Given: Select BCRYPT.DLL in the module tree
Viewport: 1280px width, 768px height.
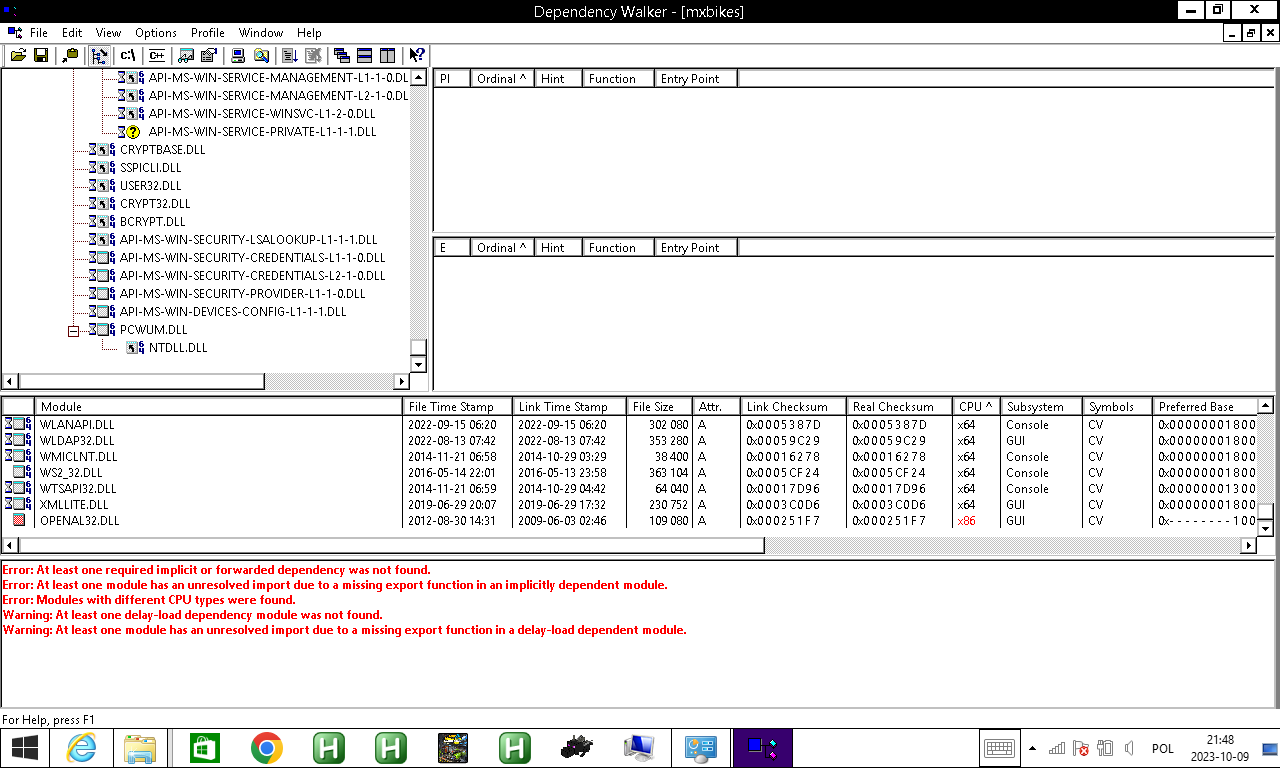Looking at the screenshot, I should tap(153, 222).
